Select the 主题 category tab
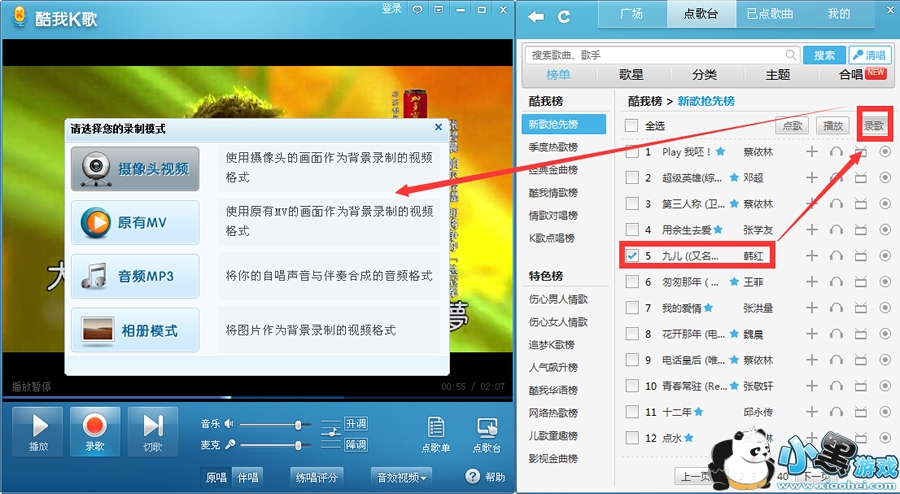900x494 pixels. (x=778, y=75)
